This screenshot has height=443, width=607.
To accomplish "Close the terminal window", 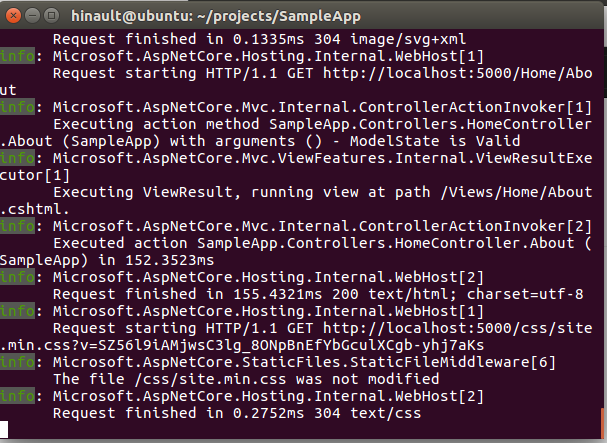I will coord(14,15).
